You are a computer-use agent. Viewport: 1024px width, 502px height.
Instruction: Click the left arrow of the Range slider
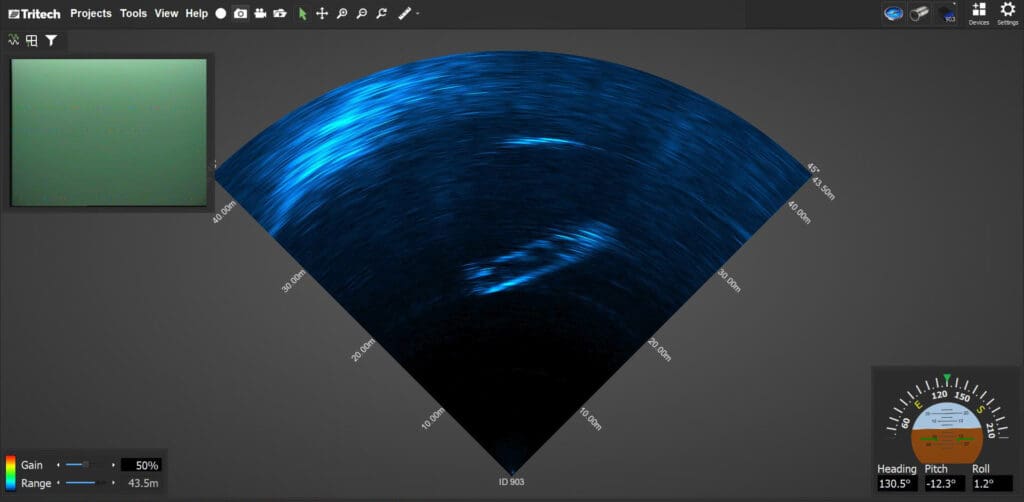58,483
